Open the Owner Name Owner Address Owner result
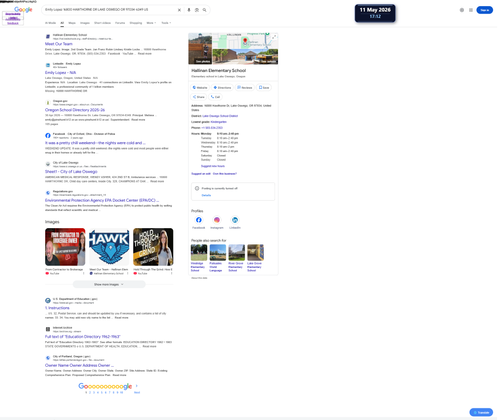Screen dimensions: 500x420 (x=79, y=365)
